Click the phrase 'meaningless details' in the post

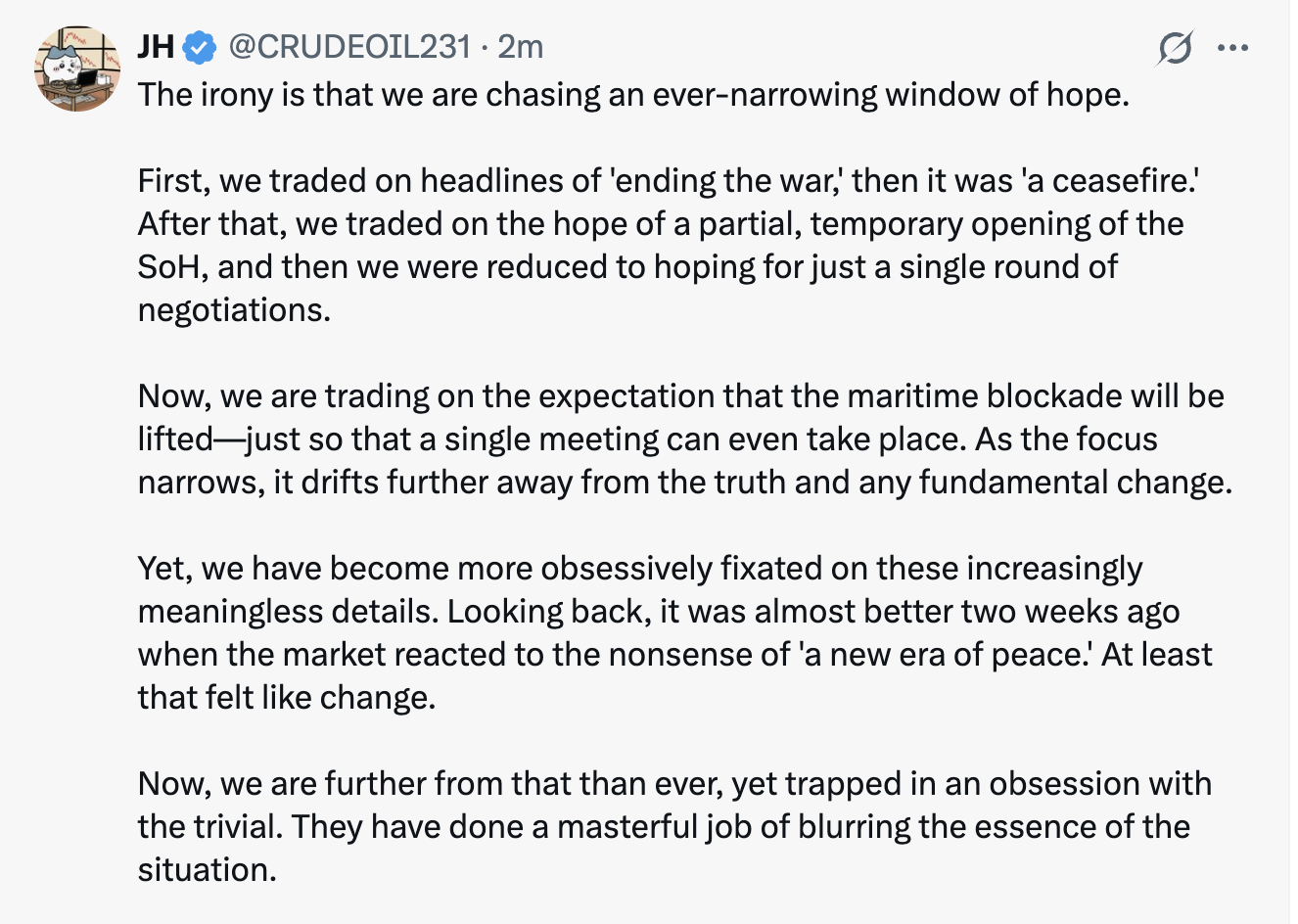(289, 612)
